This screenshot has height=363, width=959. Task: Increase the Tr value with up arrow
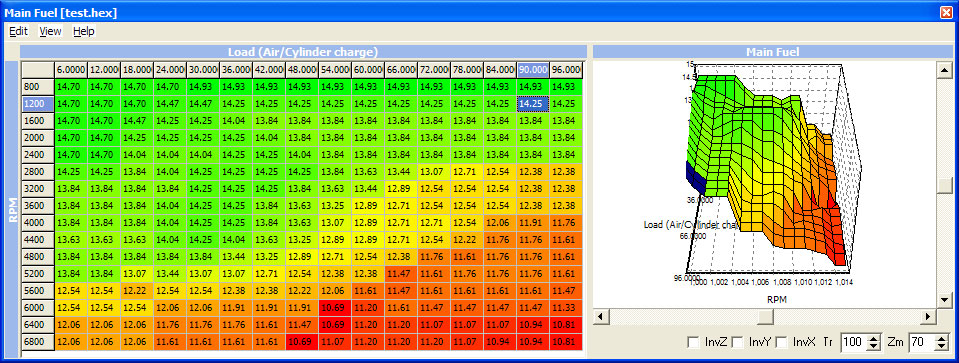(x=874, y=339)
